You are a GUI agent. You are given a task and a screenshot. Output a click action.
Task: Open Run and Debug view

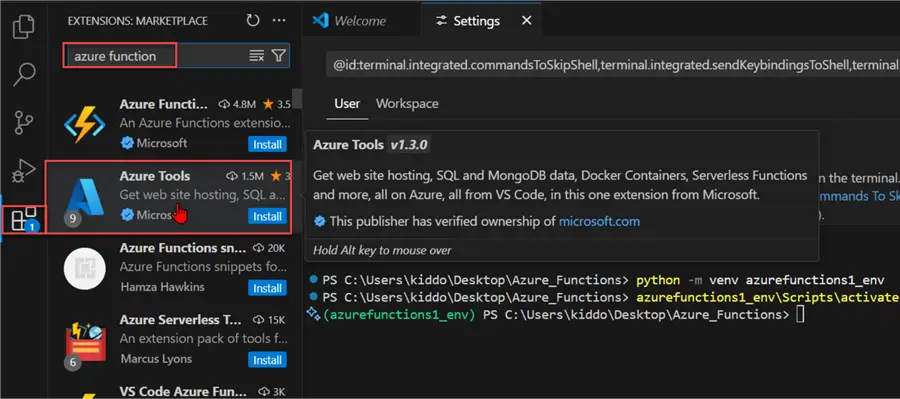24,171
